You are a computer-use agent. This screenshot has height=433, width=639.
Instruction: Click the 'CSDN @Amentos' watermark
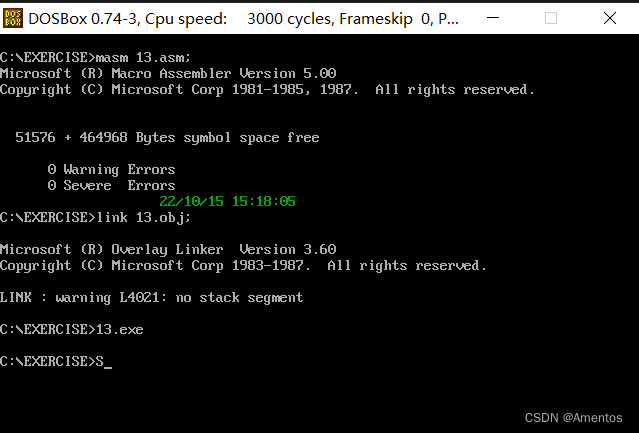click(573, 418)
